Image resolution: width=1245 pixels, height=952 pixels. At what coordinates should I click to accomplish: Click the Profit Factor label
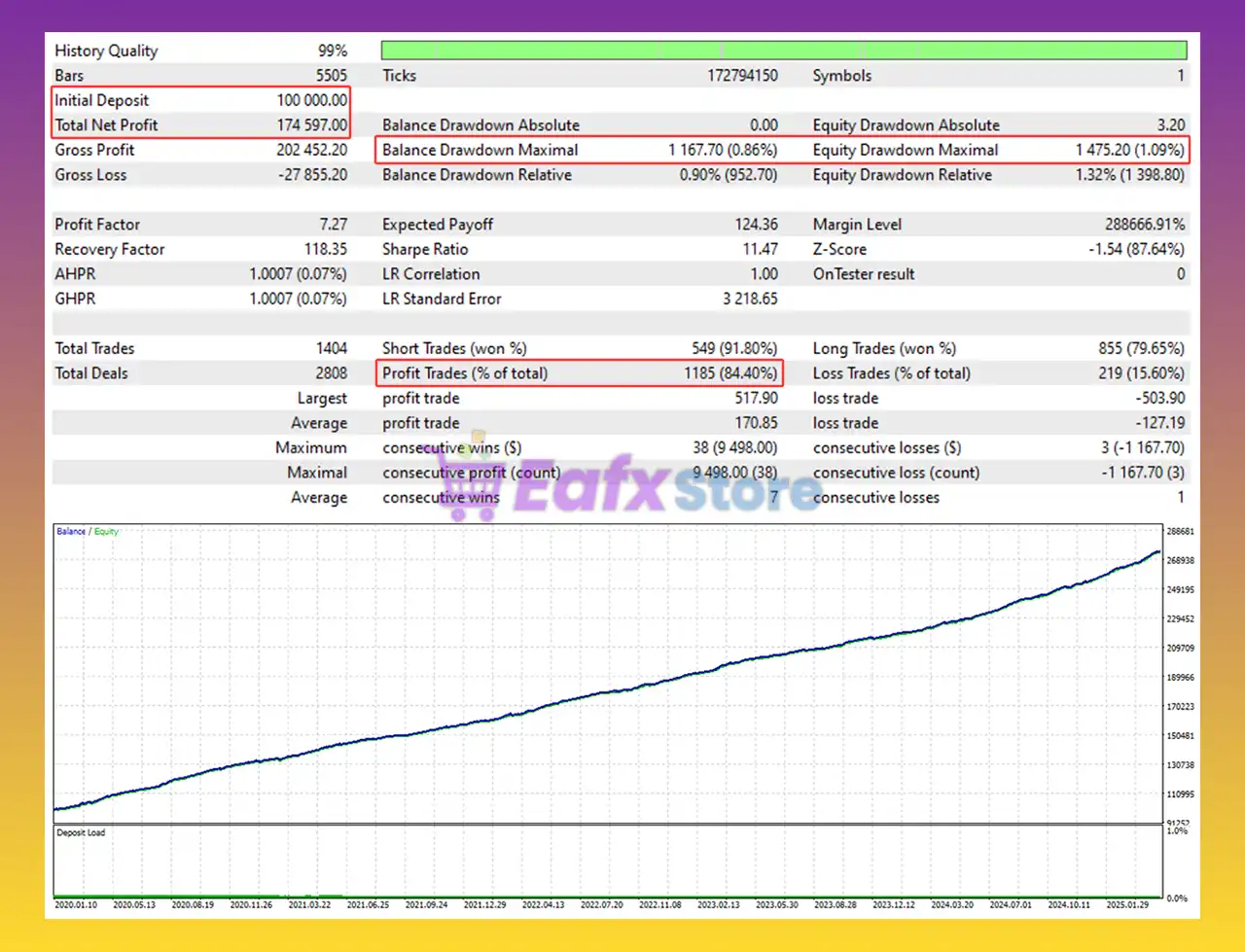[x=97, y=225]
